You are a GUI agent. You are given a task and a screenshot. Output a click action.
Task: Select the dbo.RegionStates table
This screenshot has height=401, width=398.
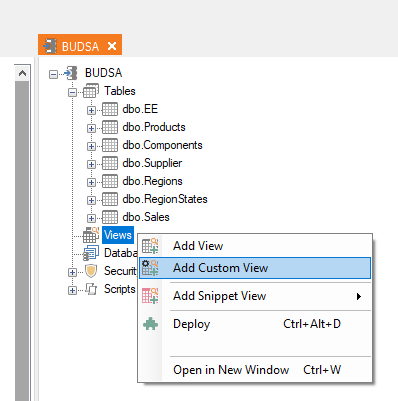click(165, 199)
